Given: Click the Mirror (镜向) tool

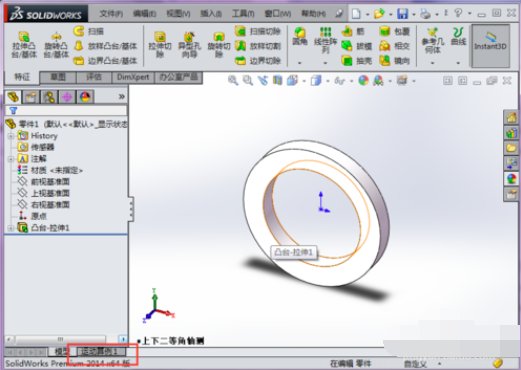Looking at the screenshot, I should tap(394, 61).
